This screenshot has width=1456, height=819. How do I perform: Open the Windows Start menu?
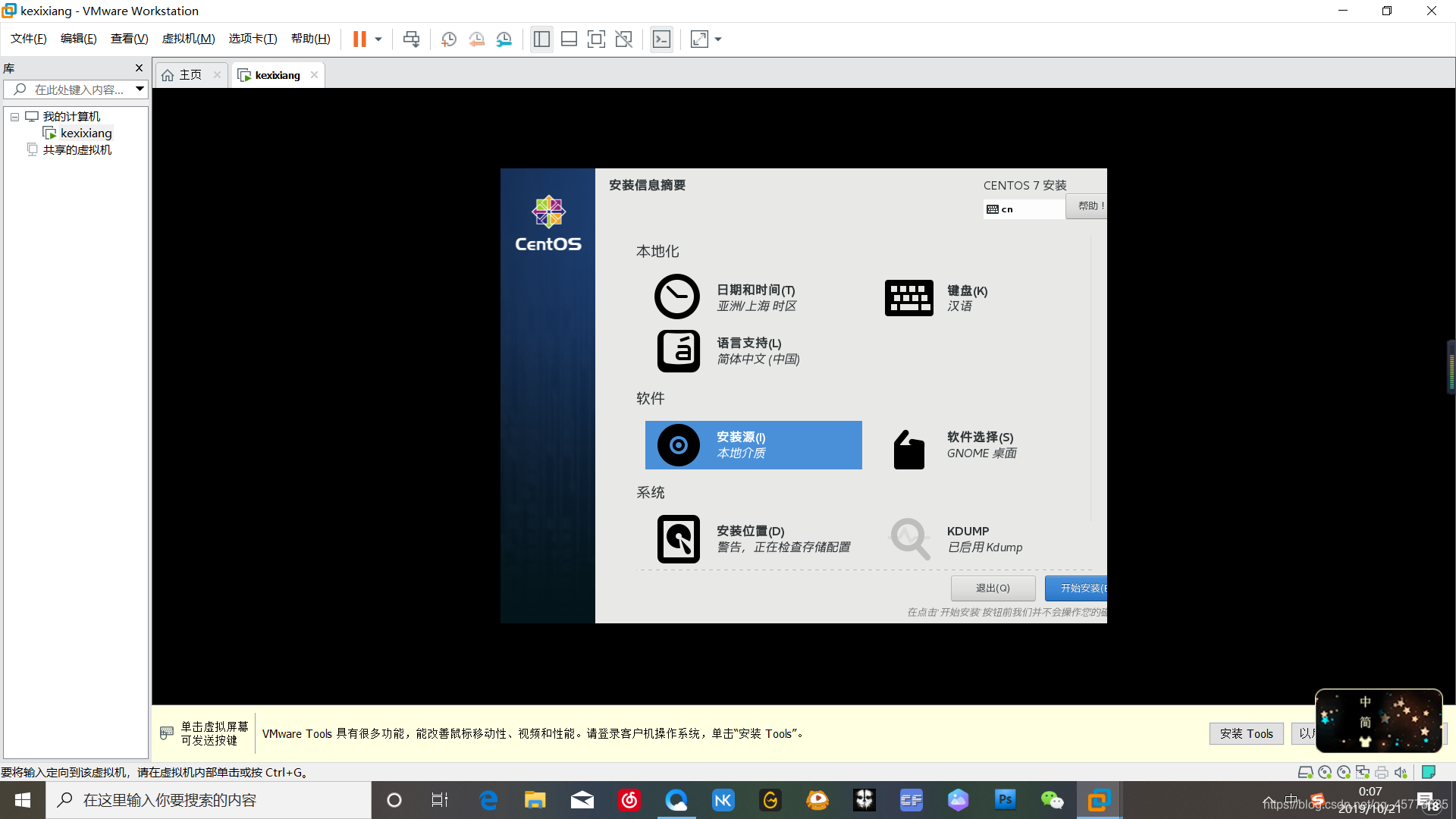(x=23, y=800)
